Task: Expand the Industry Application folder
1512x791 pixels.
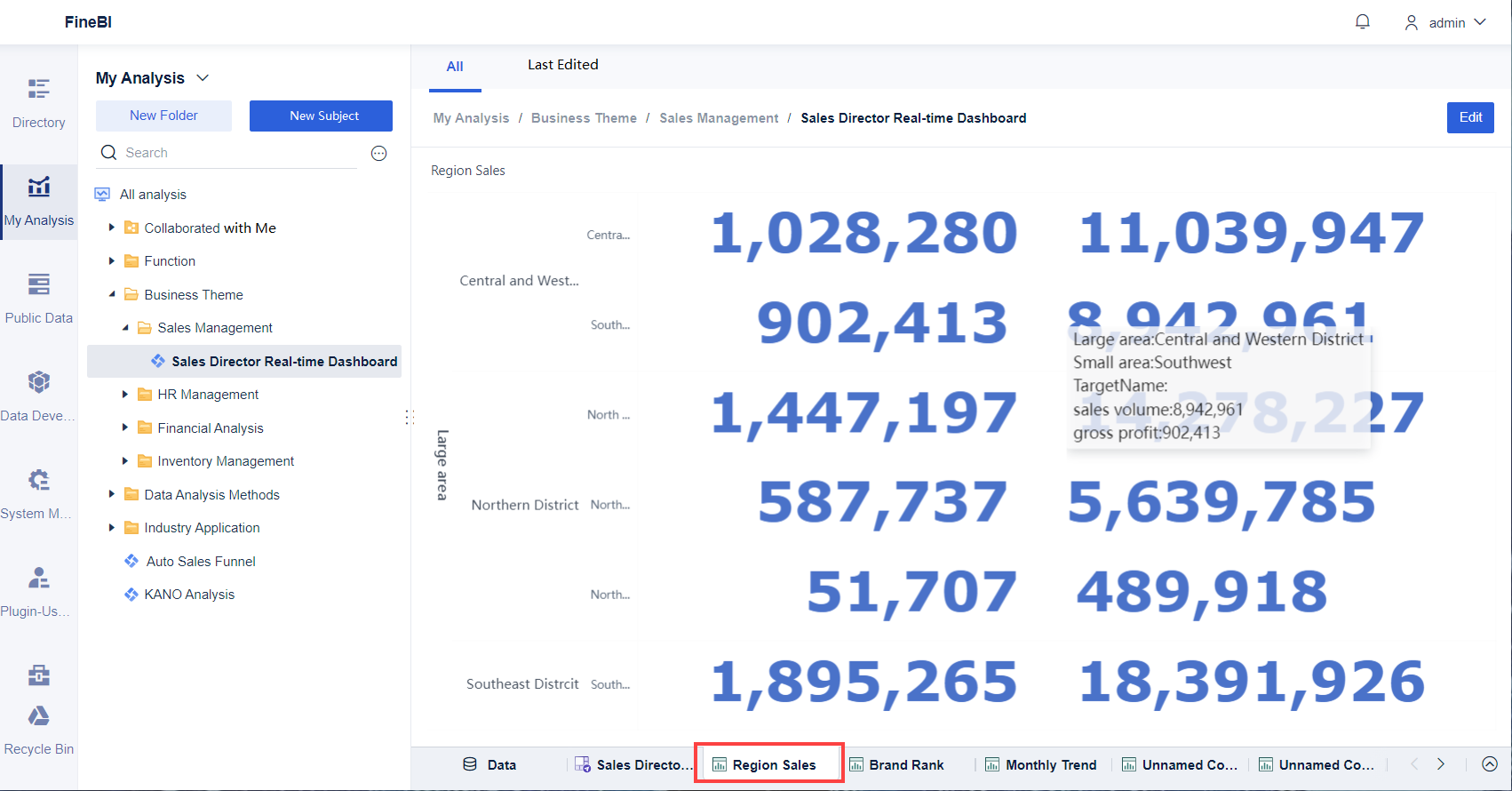Action: pyautogui.click(x=112, y=528)
